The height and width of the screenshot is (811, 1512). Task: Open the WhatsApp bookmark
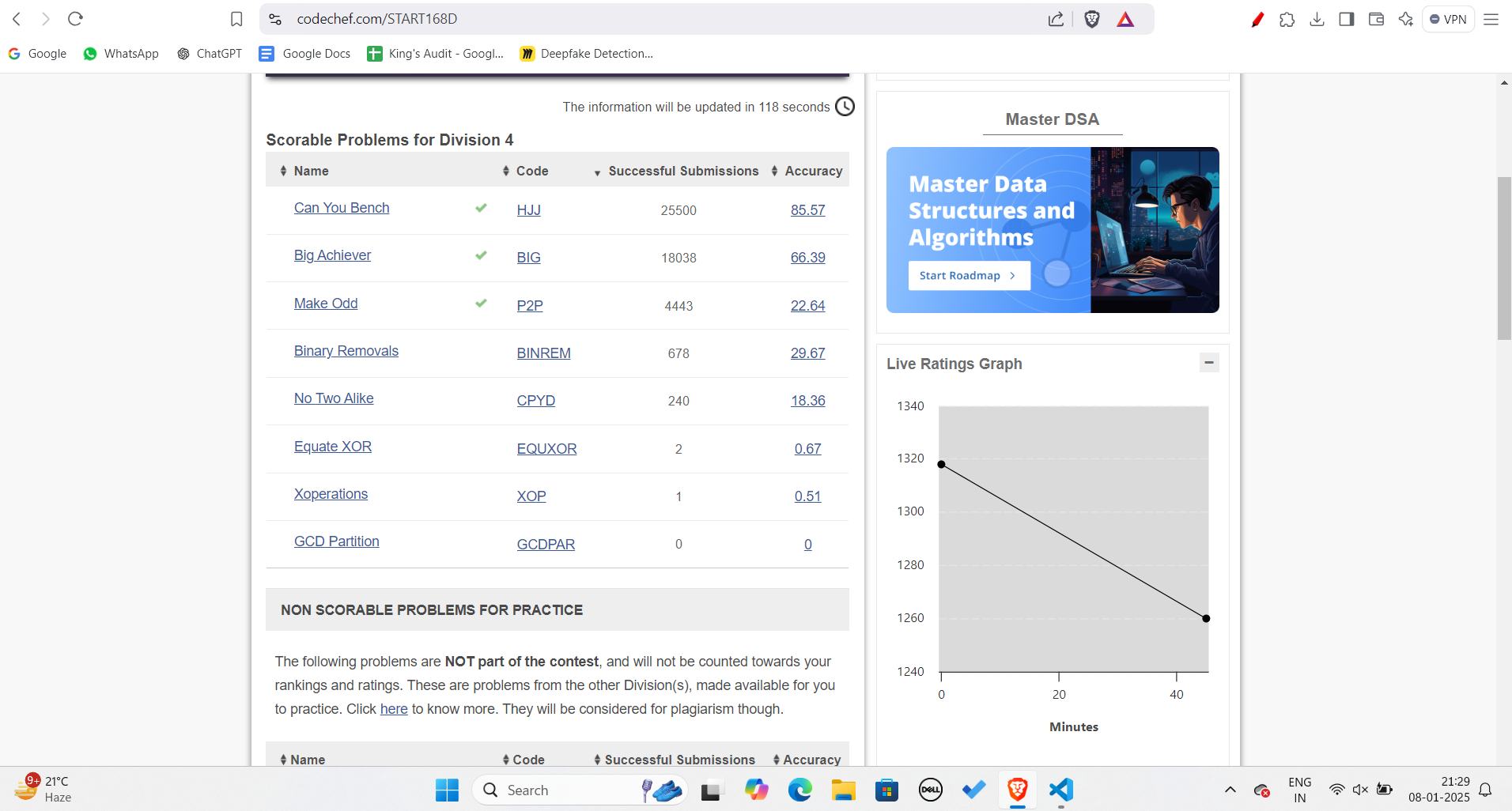[121, 54]
